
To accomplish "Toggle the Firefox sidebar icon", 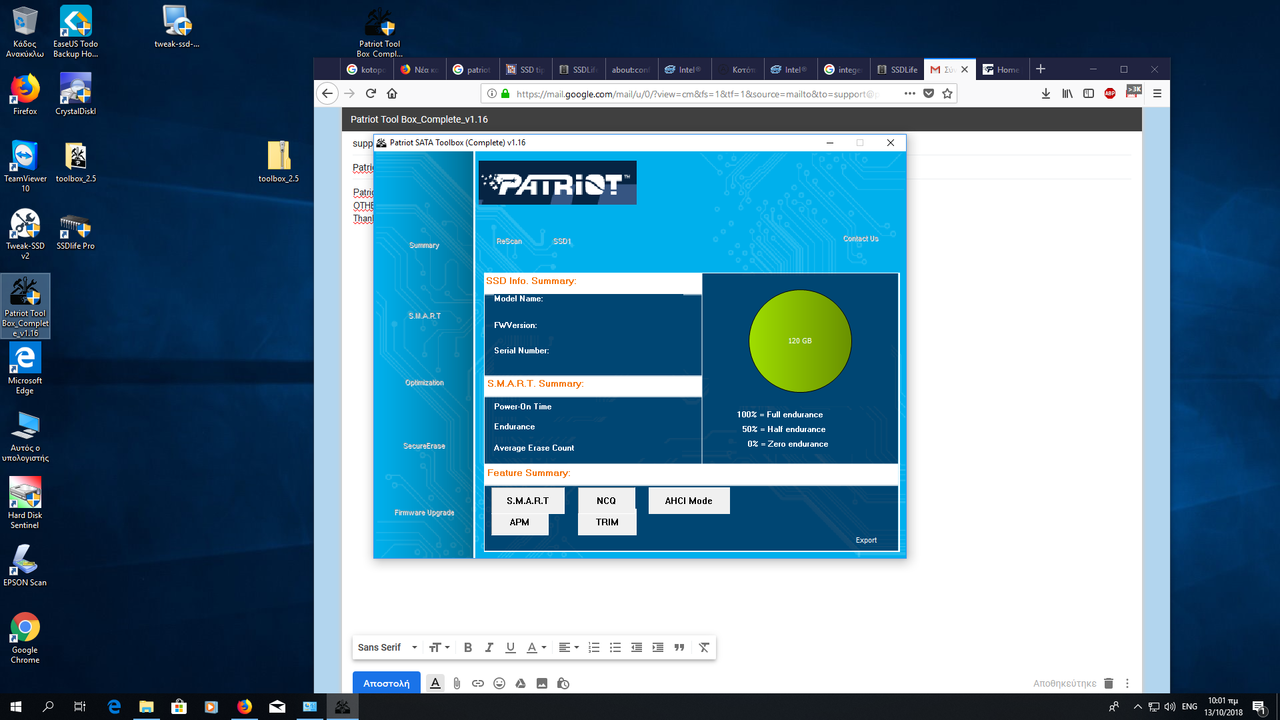I will pyautogui.click(x=1088, y=93).
